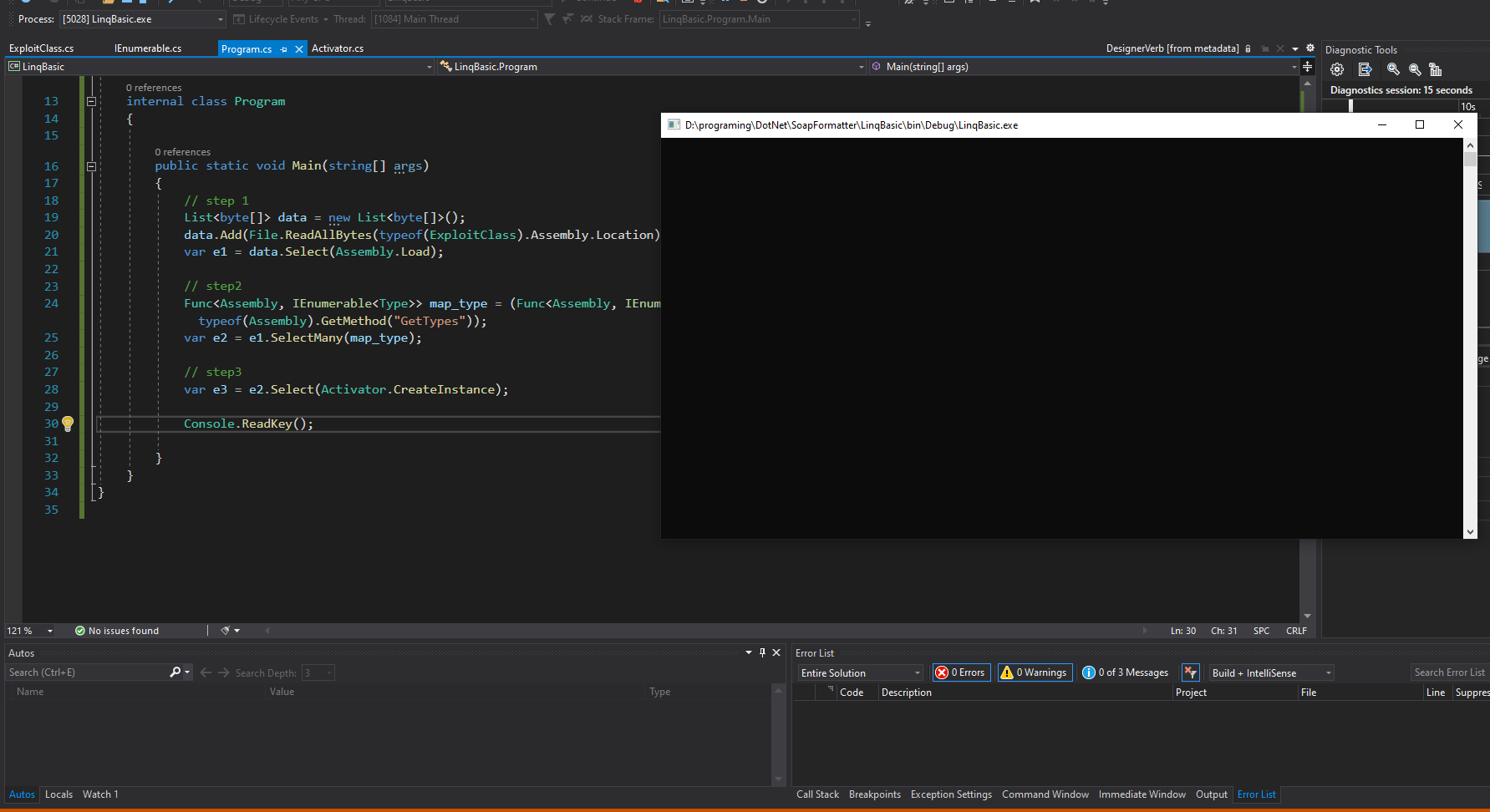Close the Program.cs tab
This screenshot has width=1490, height=812.
coord(299,49)
